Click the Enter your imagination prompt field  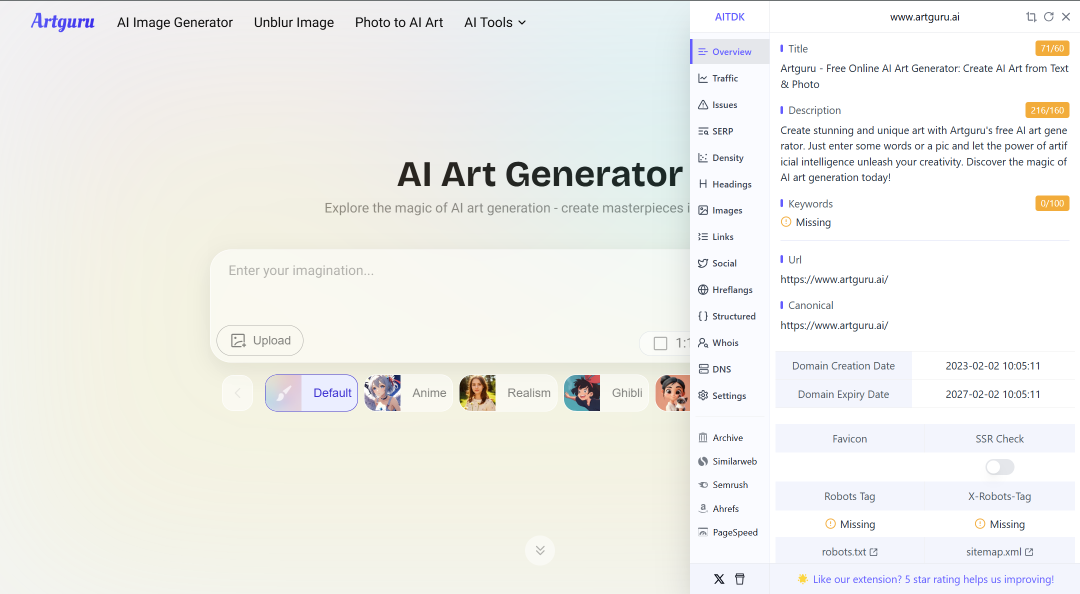451,286
